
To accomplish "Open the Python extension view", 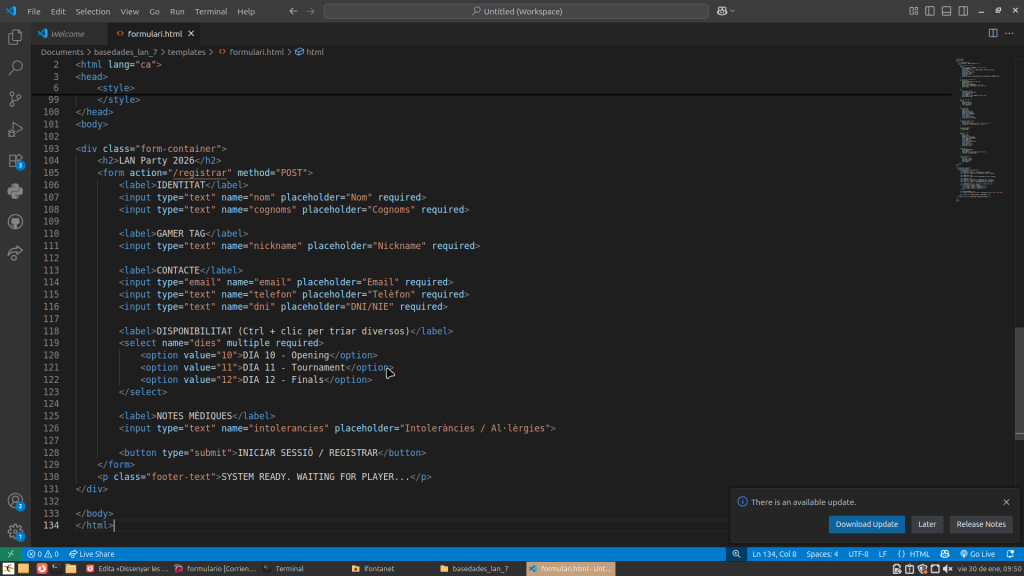I will coord(15,191).
